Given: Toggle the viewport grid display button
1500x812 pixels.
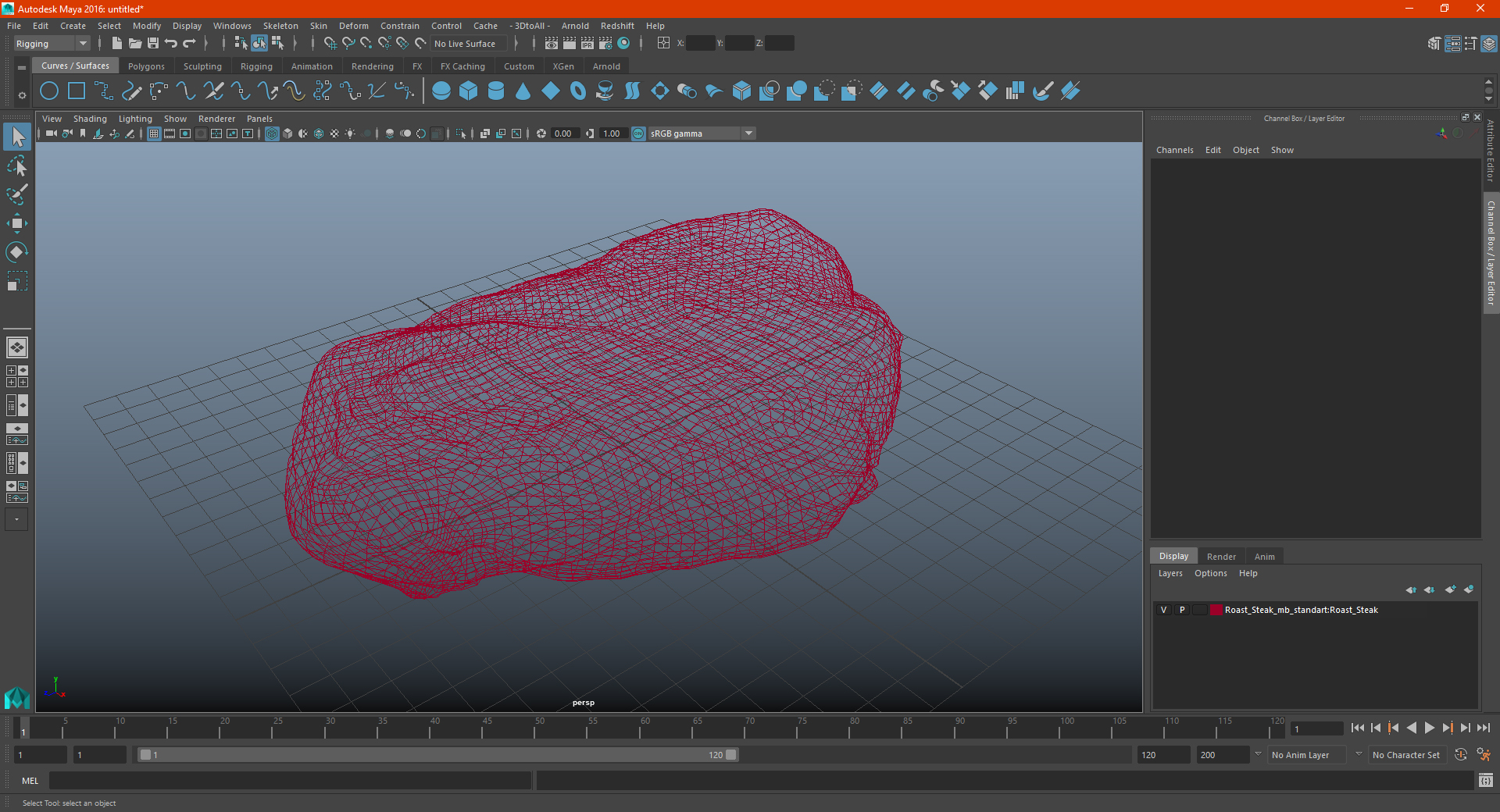Looking at the screenshot, I should (154, 134).
